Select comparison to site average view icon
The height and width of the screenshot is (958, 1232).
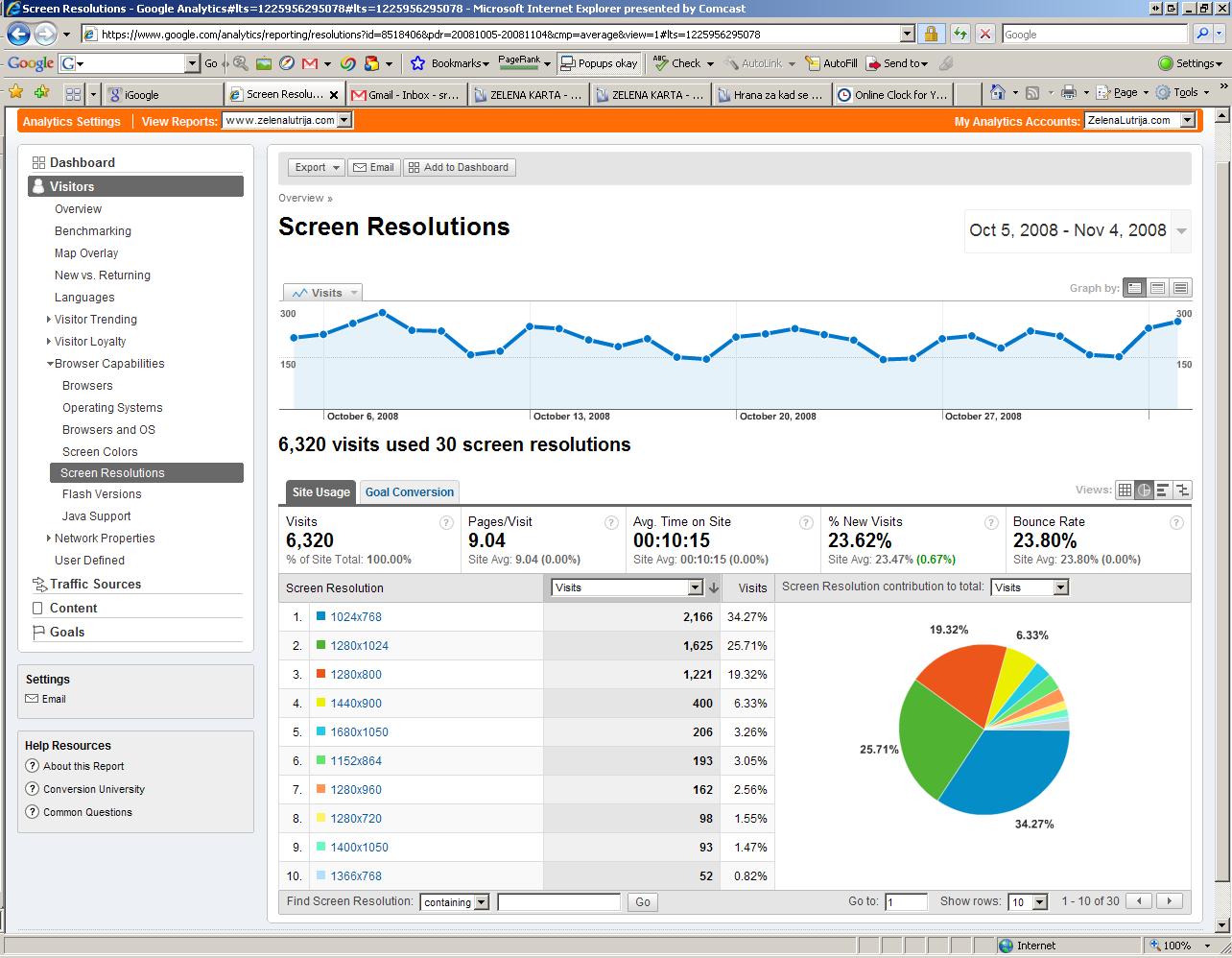coord(1182,490)
